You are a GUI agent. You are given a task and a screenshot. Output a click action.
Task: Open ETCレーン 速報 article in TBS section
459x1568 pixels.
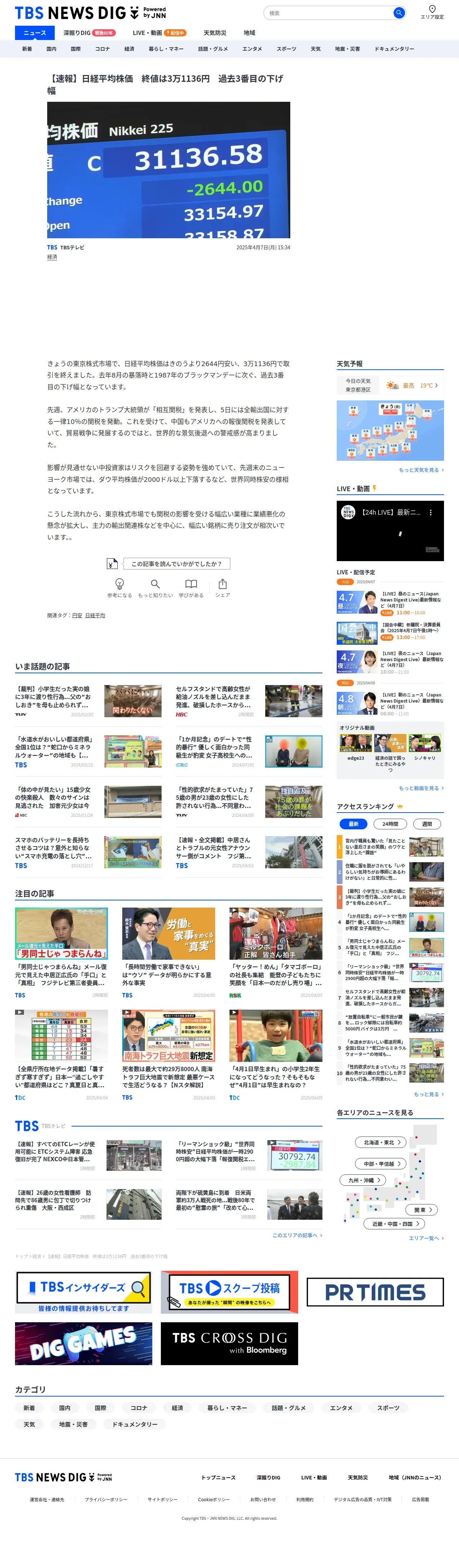(88, 1156)
